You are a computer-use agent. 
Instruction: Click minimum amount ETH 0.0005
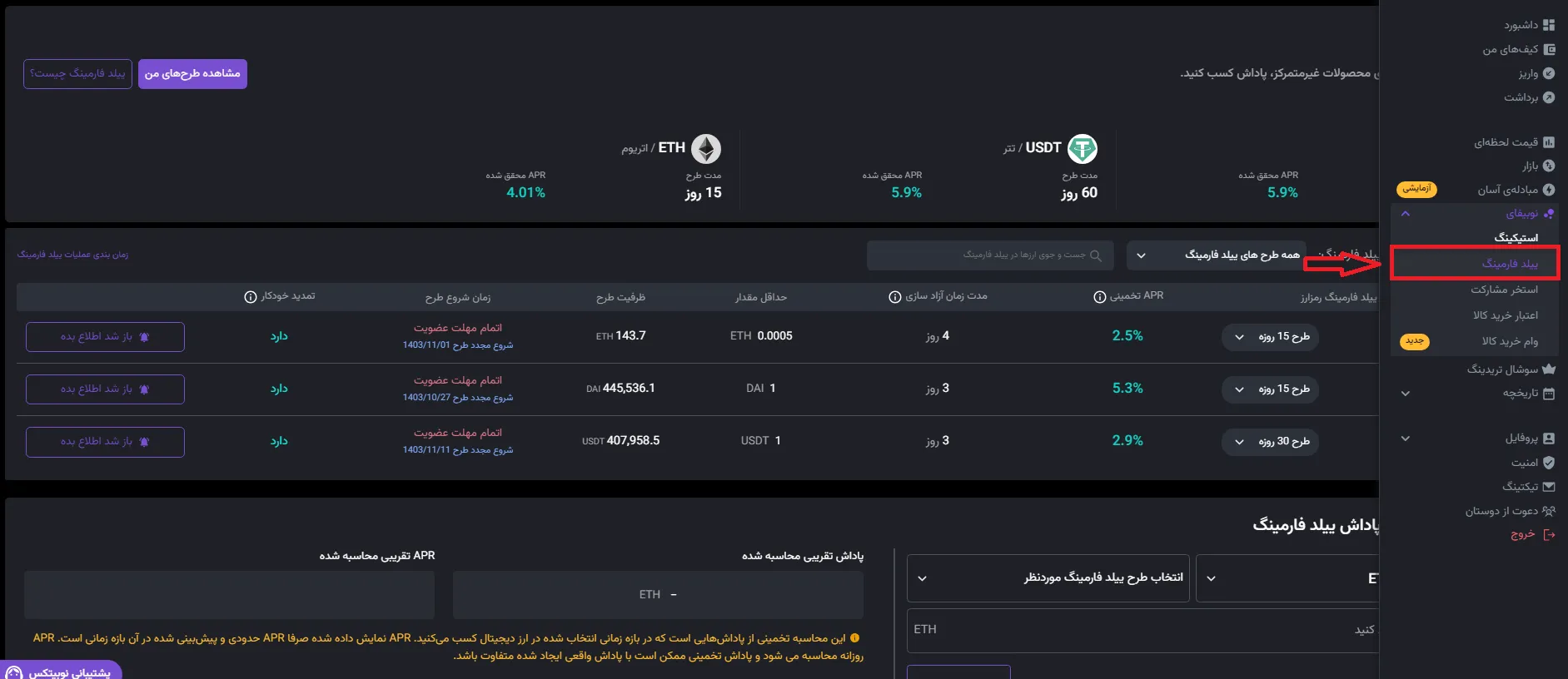click(x=761, y=336)
